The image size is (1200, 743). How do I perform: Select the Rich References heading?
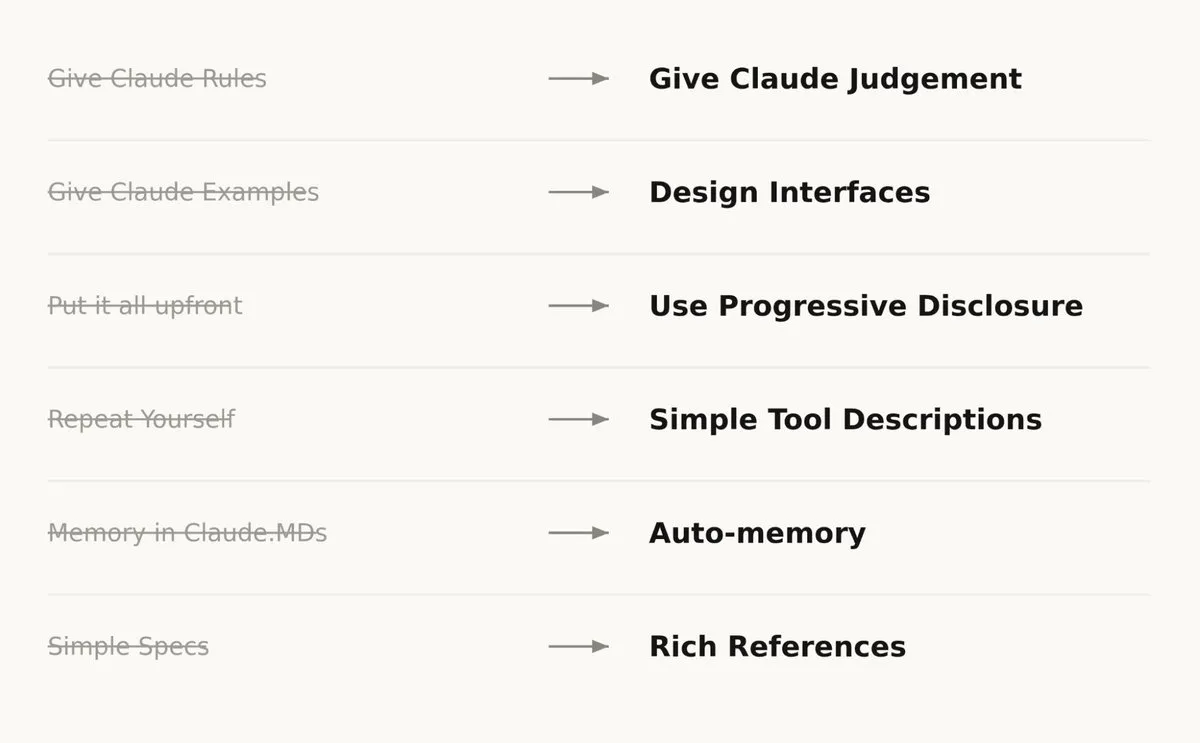coord(777,646)
